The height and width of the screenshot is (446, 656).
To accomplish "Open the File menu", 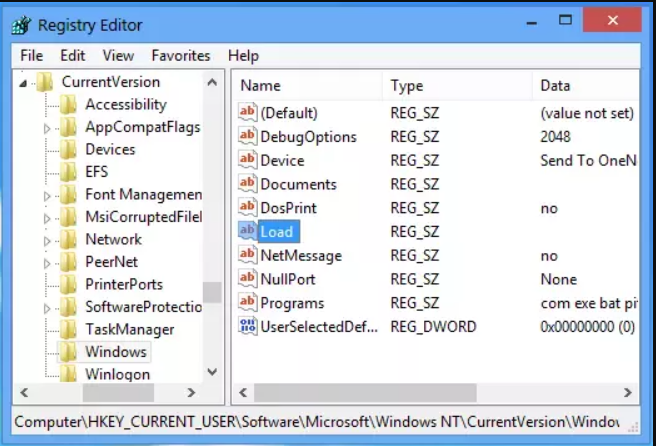I will [x=31, y=56].
